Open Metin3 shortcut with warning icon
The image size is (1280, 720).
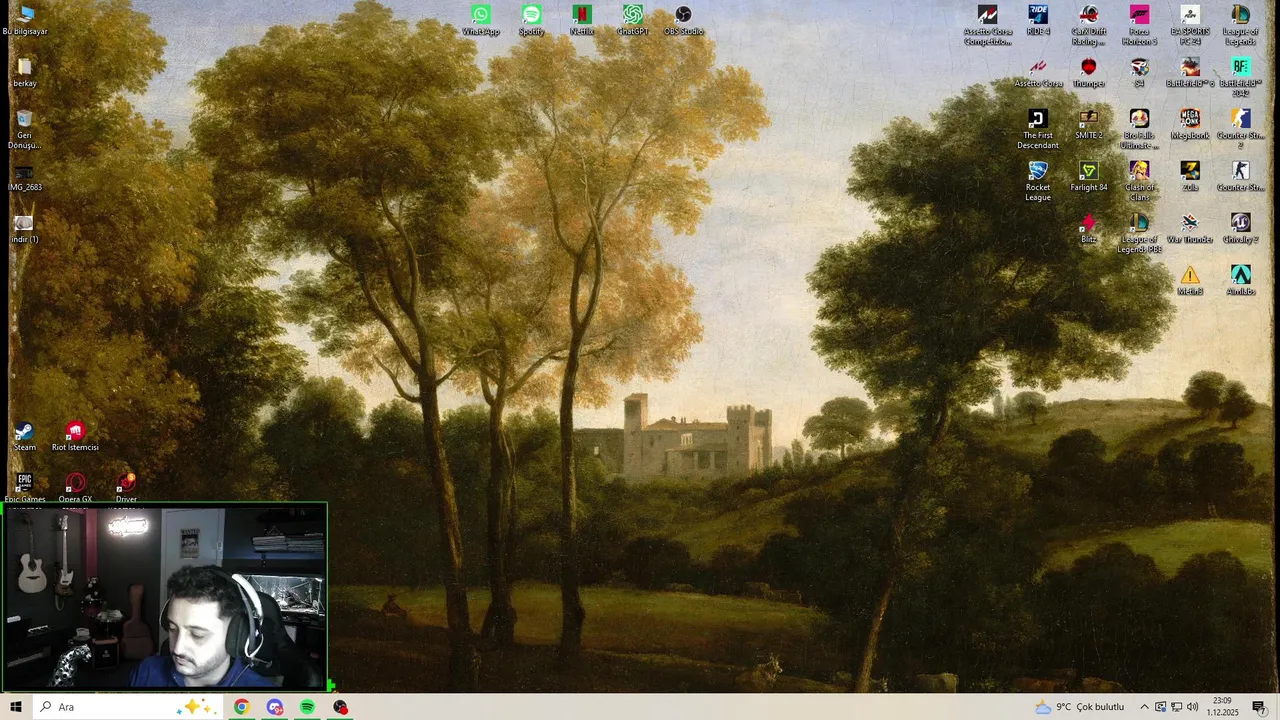click(x=1189, y=281)
